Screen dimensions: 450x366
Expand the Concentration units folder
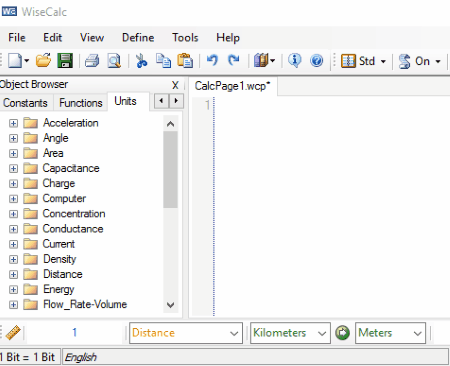(x=13, y=214)
